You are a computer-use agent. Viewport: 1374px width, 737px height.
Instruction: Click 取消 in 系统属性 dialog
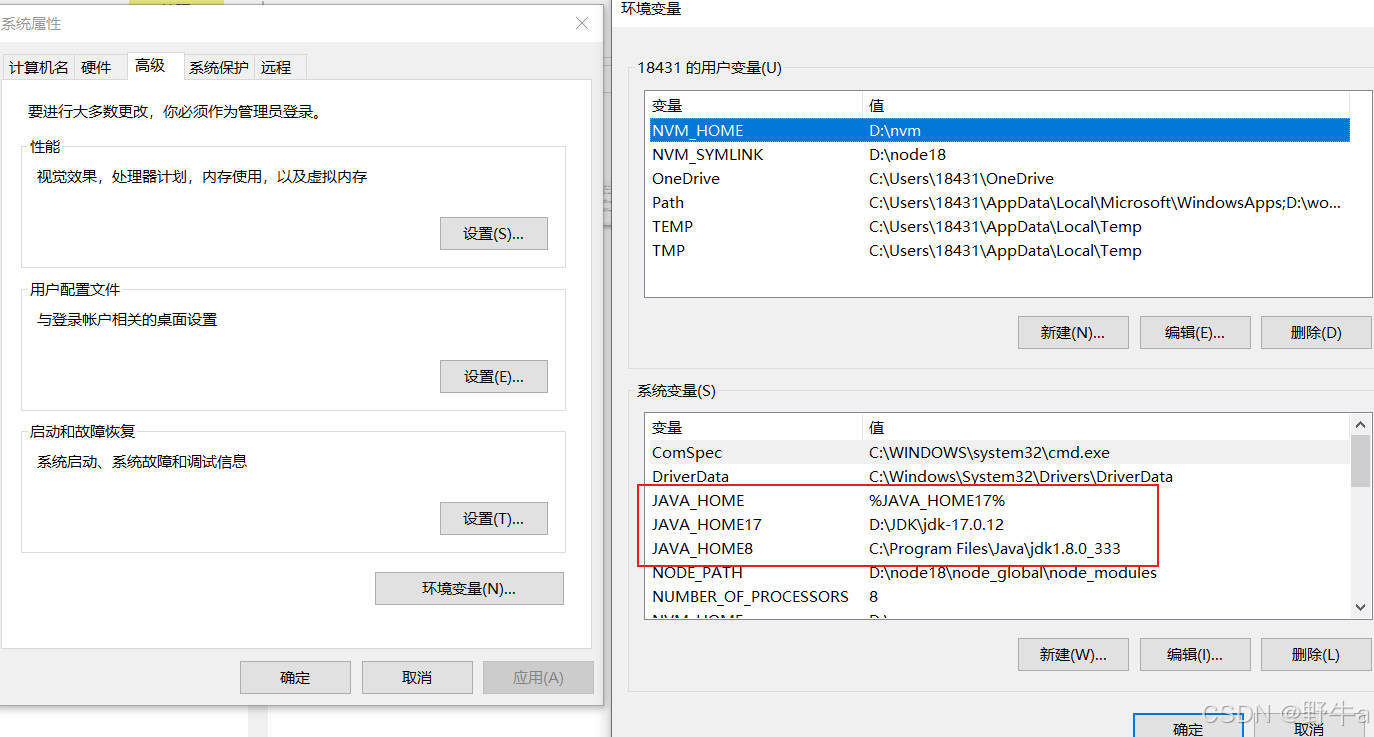417,677
